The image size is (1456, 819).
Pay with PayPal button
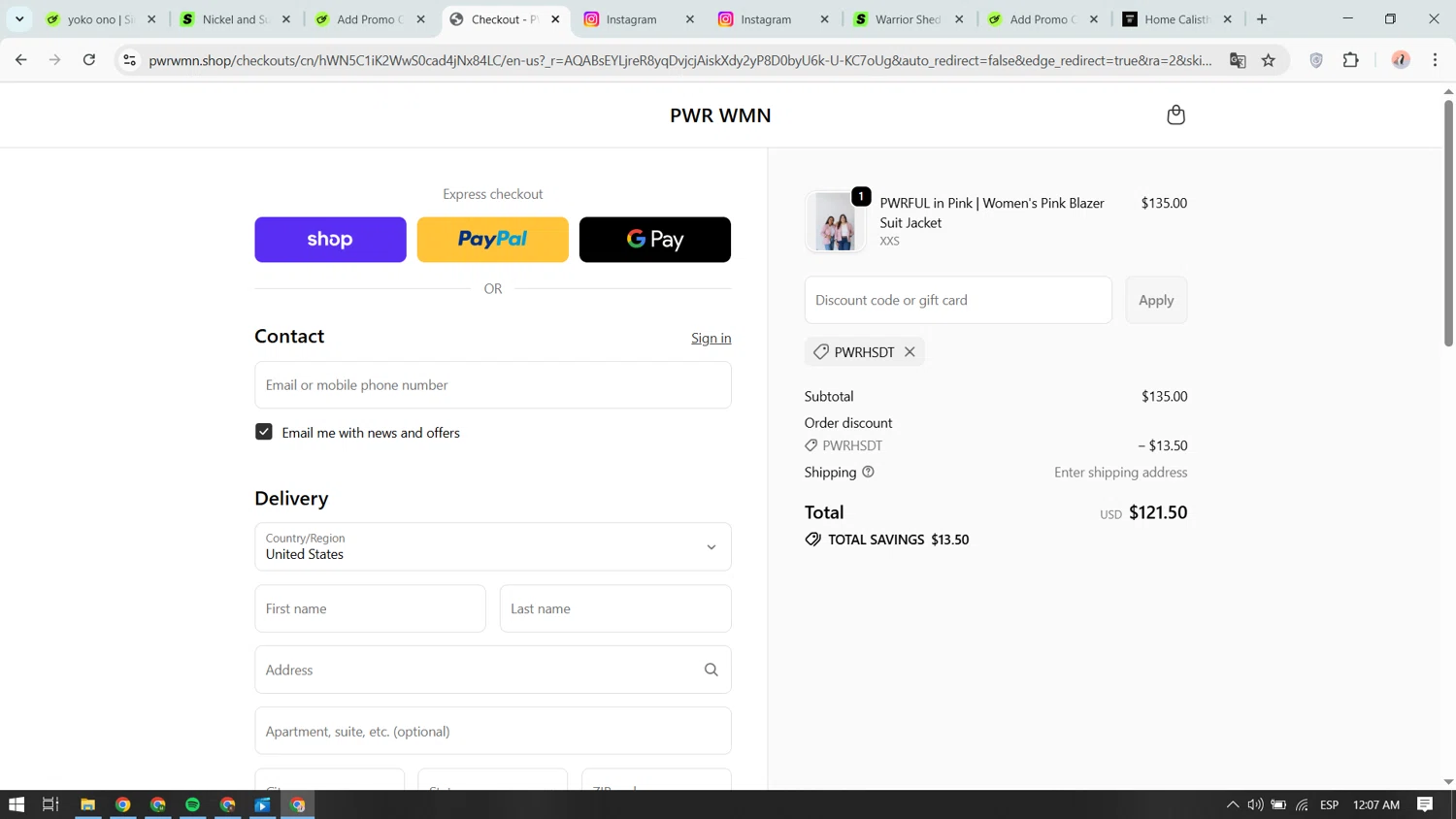point(493,240)
